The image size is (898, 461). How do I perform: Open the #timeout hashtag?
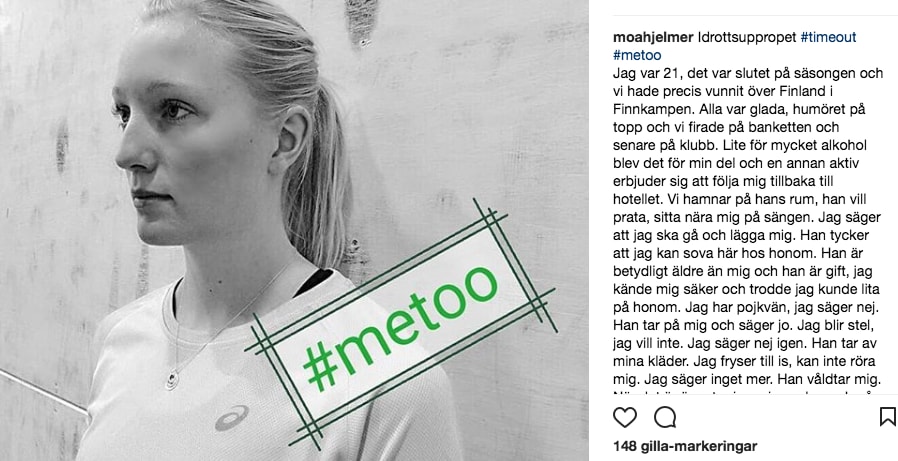(828, 37)
